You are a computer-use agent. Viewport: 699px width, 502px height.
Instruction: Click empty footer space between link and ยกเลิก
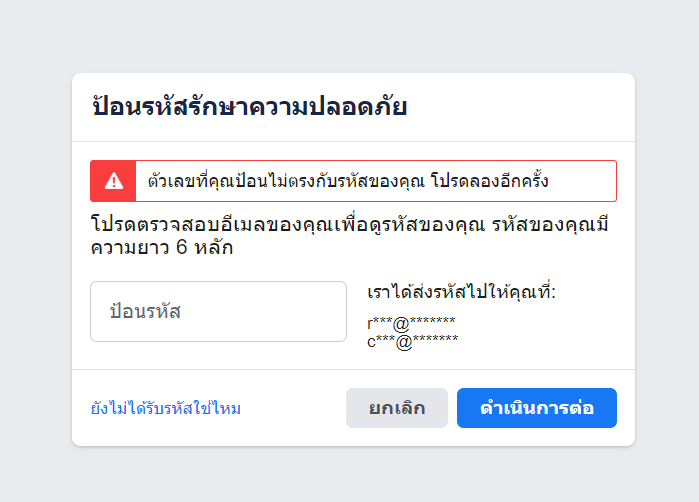pyautogui.click(x=293, y=408)
